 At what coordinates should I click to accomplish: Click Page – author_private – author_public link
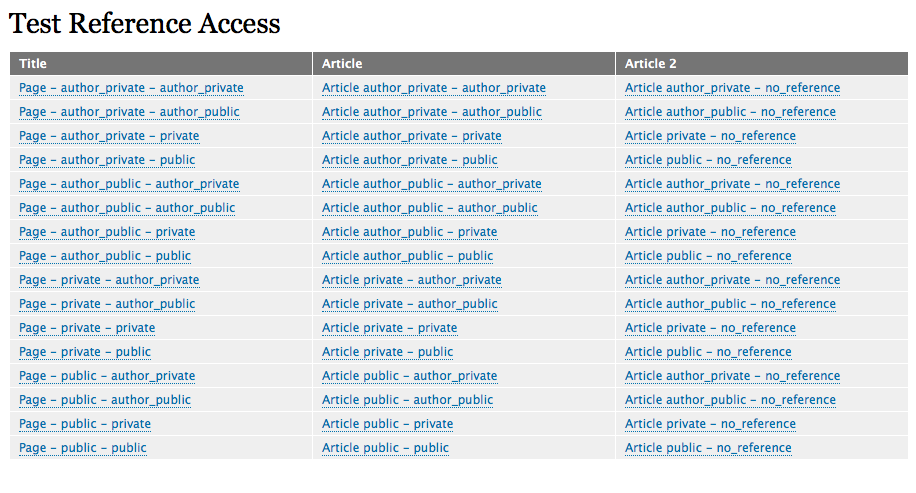pos(129,112)
